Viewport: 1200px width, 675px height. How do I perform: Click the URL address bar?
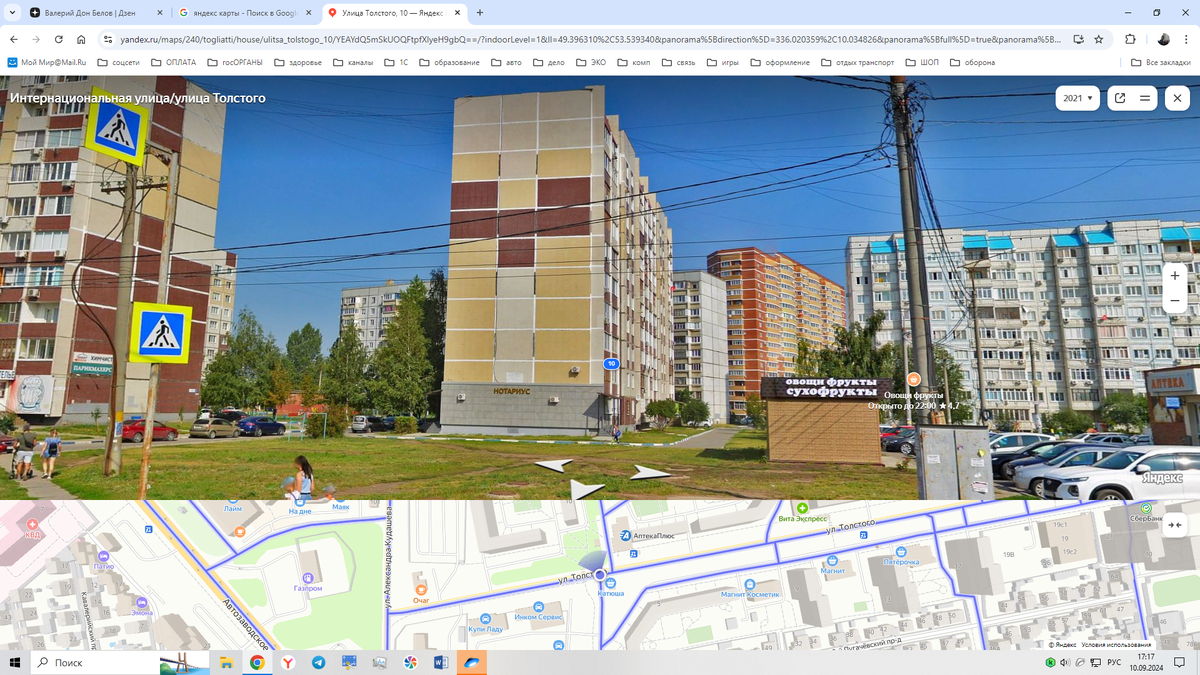[590, 39]
